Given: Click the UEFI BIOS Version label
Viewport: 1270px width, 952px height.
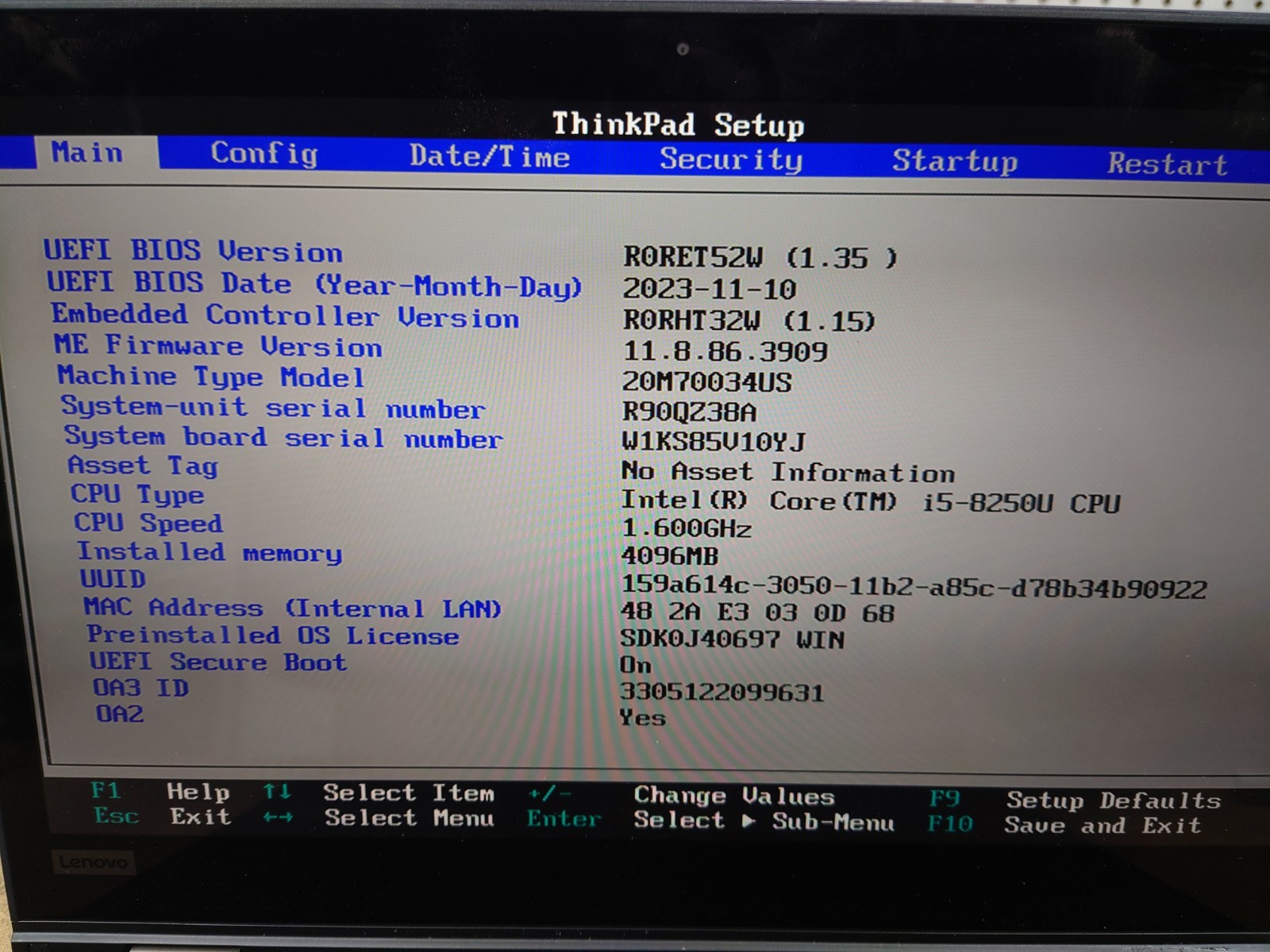Looking at the screenshot, I should point(193,251).
